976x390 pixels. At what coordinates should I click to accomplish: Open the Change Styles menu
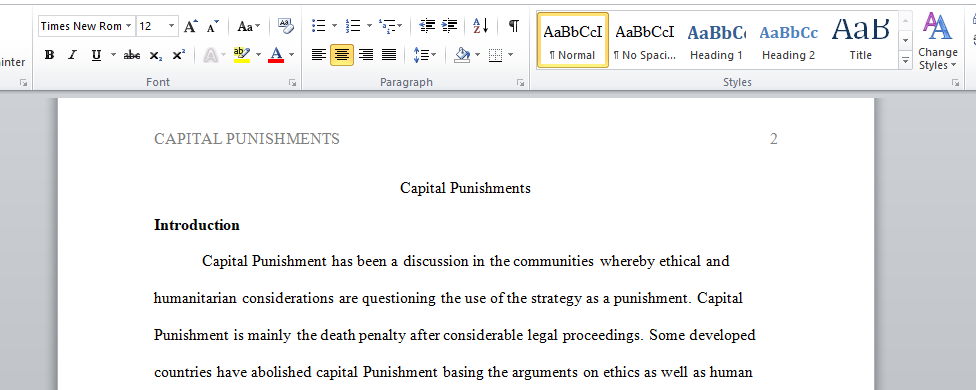[937, 42]
